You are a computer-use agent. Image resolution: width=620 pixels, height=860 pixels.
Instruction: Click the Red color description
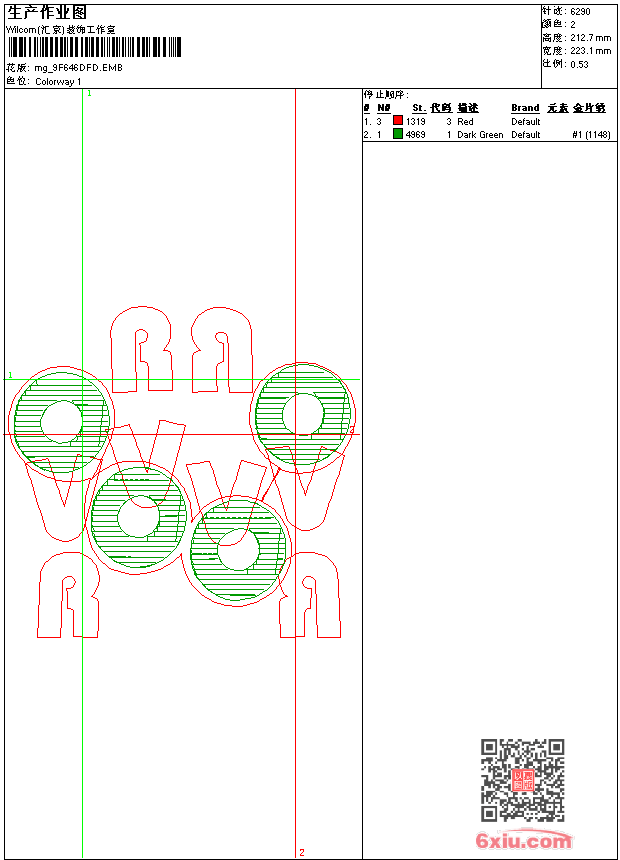(x=465, y=122)
